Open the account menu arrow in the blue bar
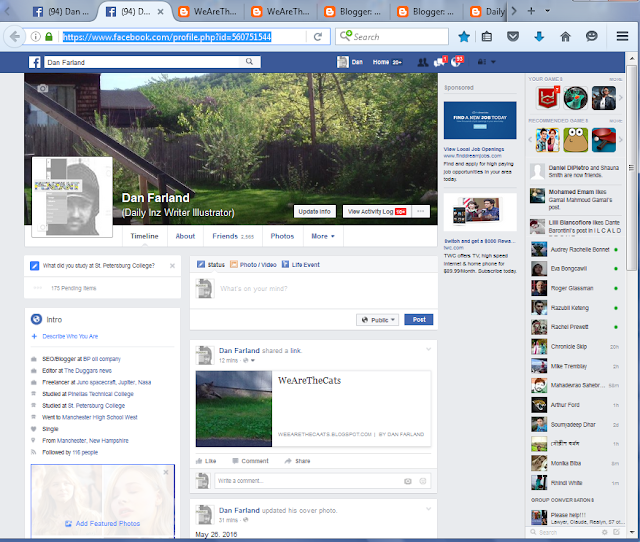 click(x=493, y=62)
